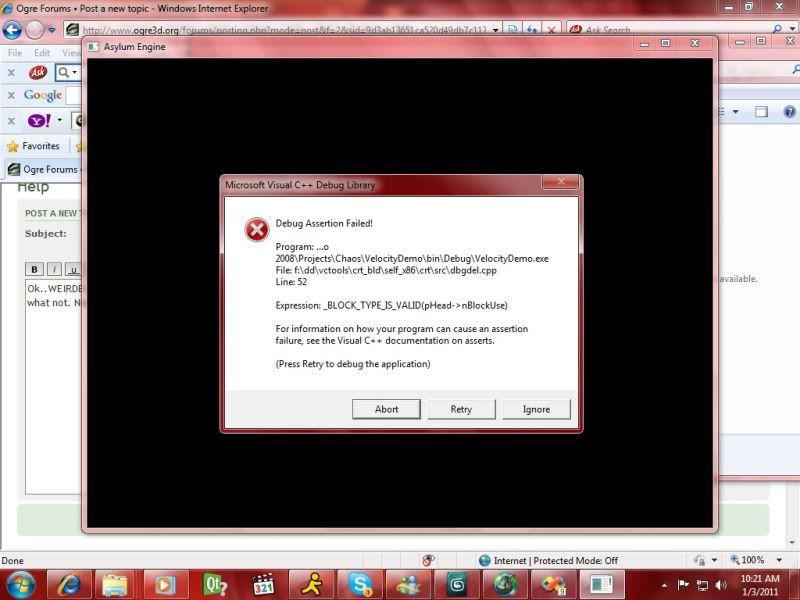
Task: Launch Windows Media Player from the taskbar
Action: coord(164,585)
